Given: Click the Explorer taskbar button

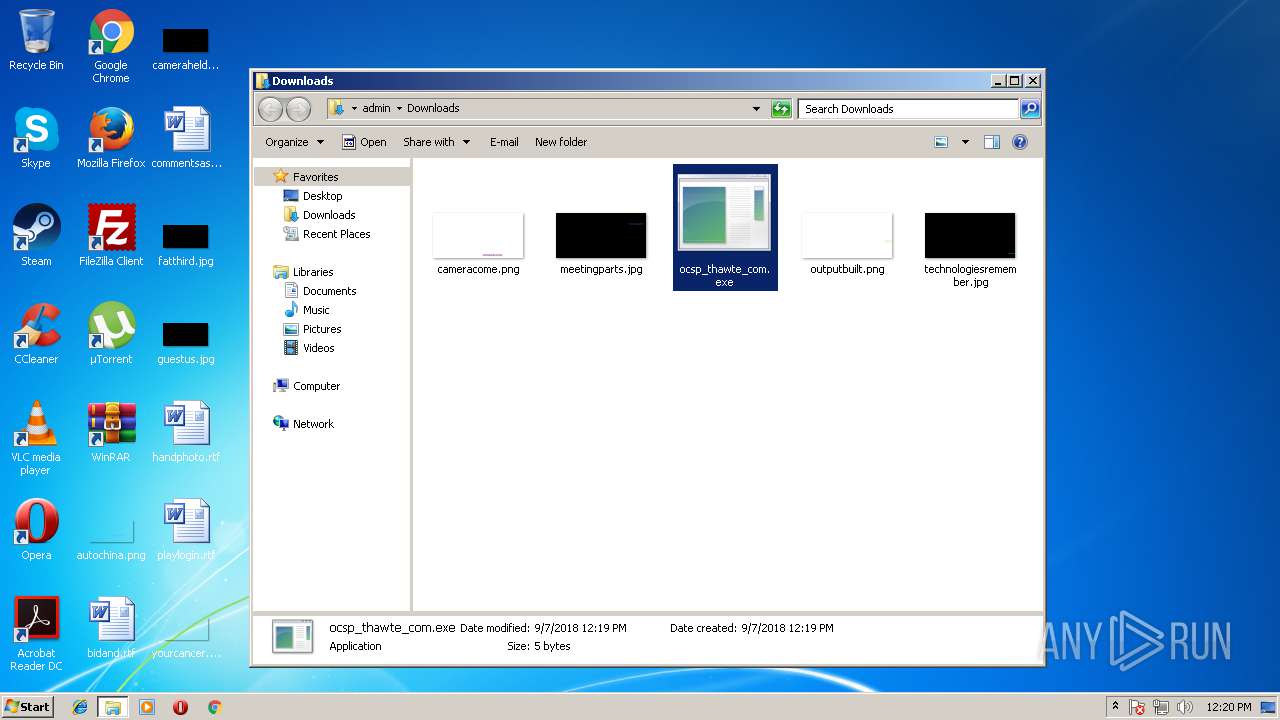Looking at the screenshot, I should pyautogui.click(x=113, y=707).
